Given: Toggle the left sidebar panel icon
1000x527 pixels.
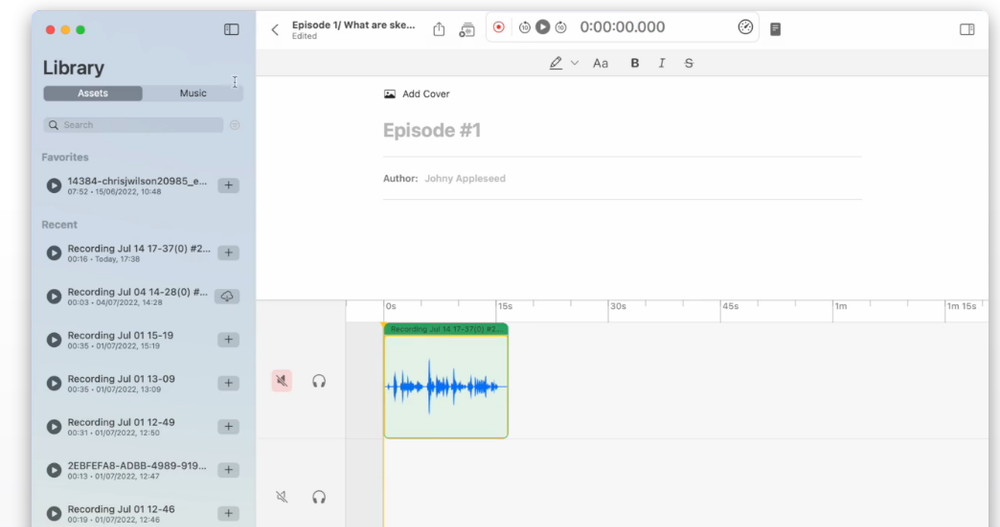Looking at the screenshot, I should click(x=232, y=29).
